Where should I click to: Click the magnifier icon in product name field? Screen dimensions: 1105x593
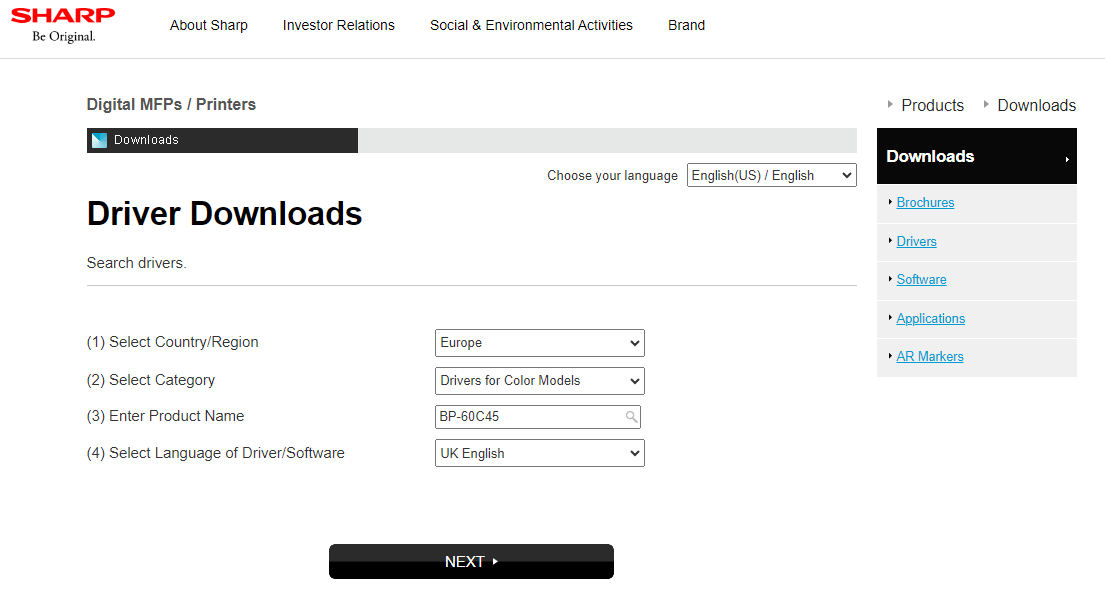632,417
